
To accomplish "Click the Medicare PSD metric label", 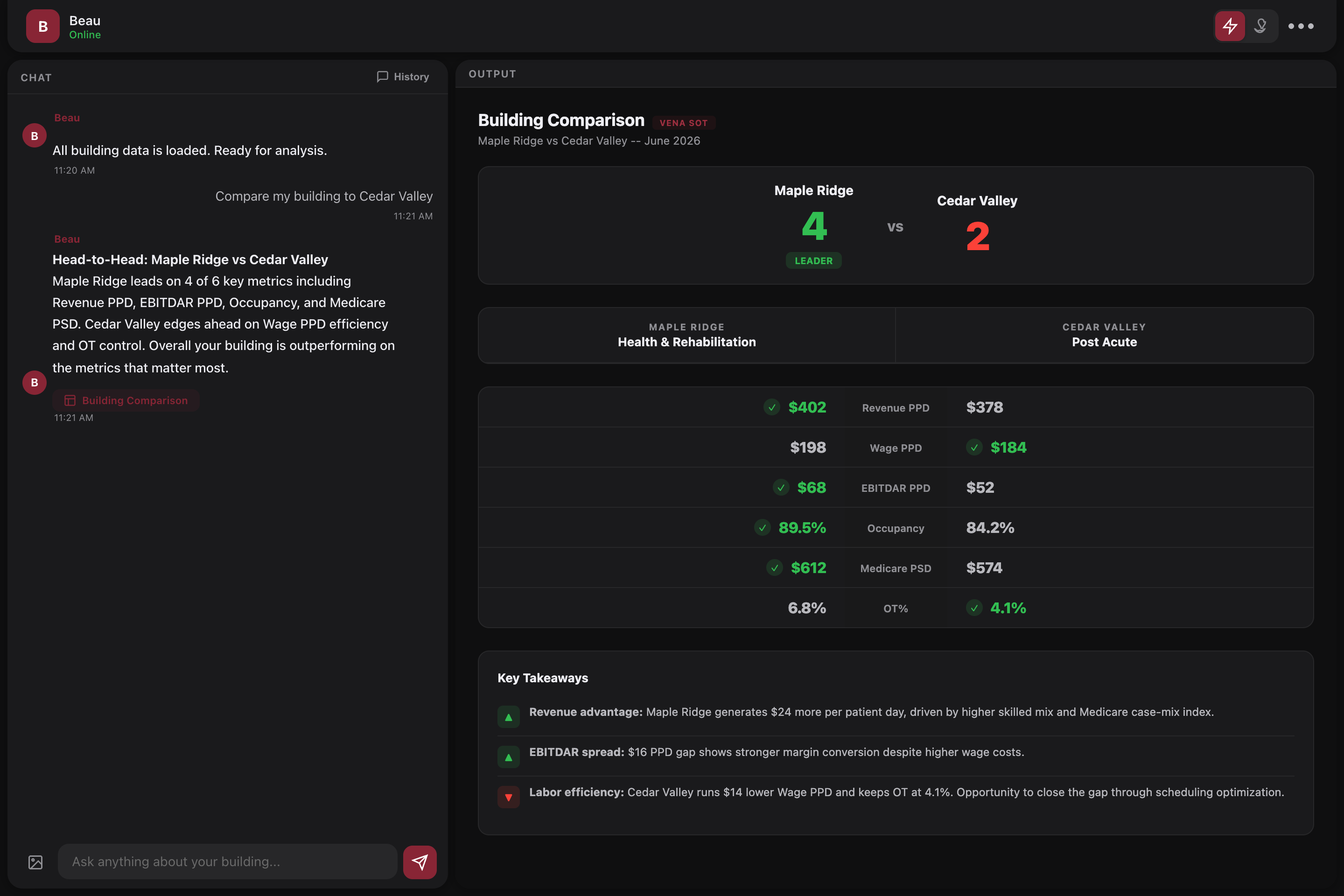I will (x=896, y=568).
